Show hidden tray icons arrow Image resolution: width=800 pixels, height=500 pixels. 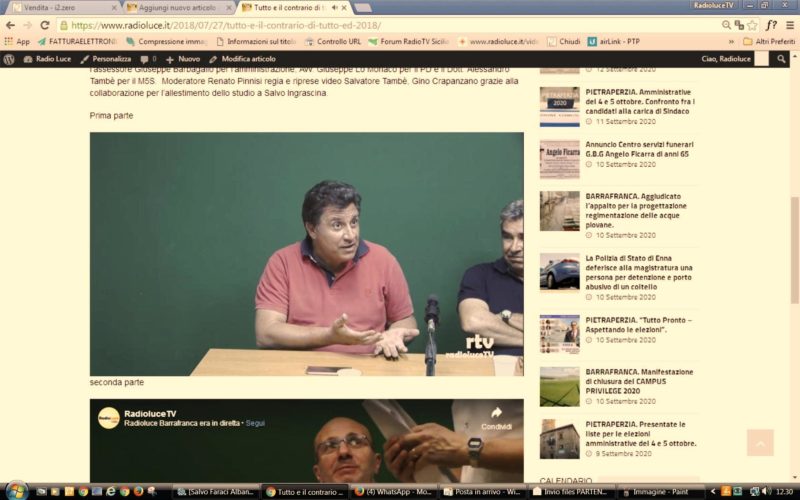click(713, 491)
